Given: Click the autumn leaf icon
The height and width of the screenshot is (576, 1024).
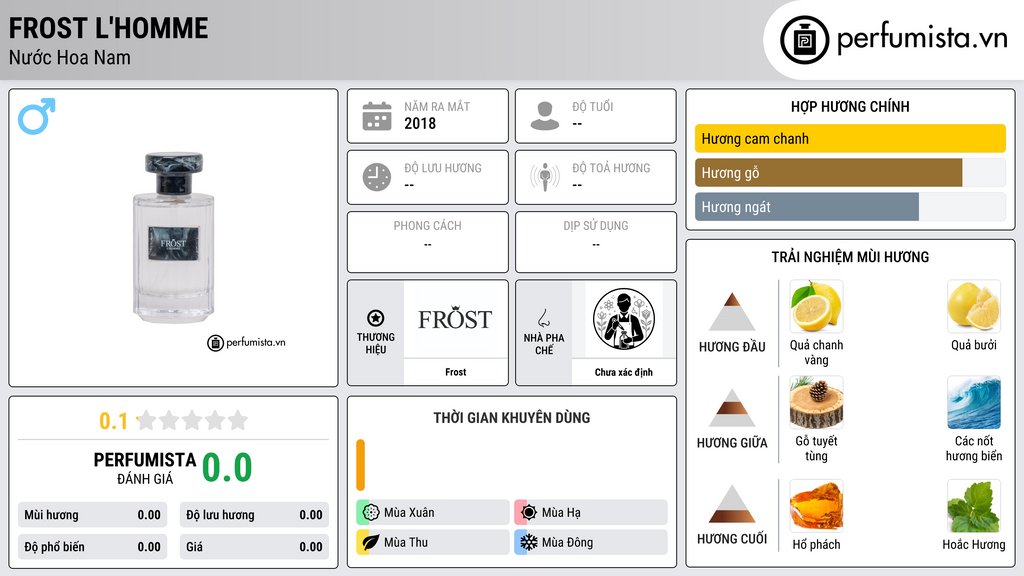Looking at the screenshot, I should click(371, 542).
